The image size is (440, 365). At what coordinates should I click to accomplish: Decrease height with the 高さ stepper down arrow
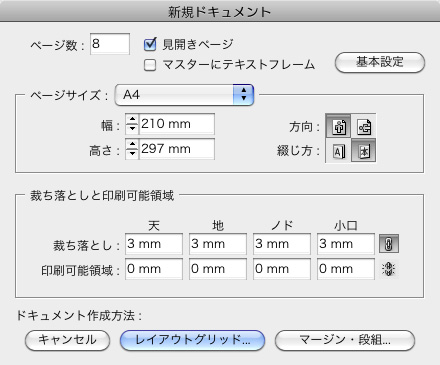(x=132, y=154)
